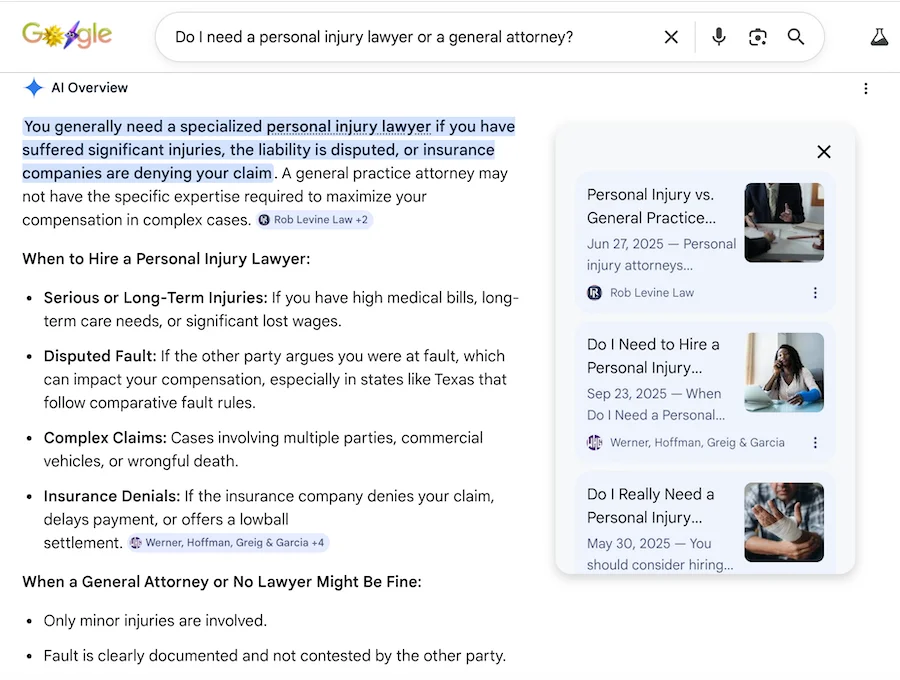Expand the Rob Levine Law +2 citation chip
The image size is (900, 680).
pyautogui.click(x=314, y=219)
